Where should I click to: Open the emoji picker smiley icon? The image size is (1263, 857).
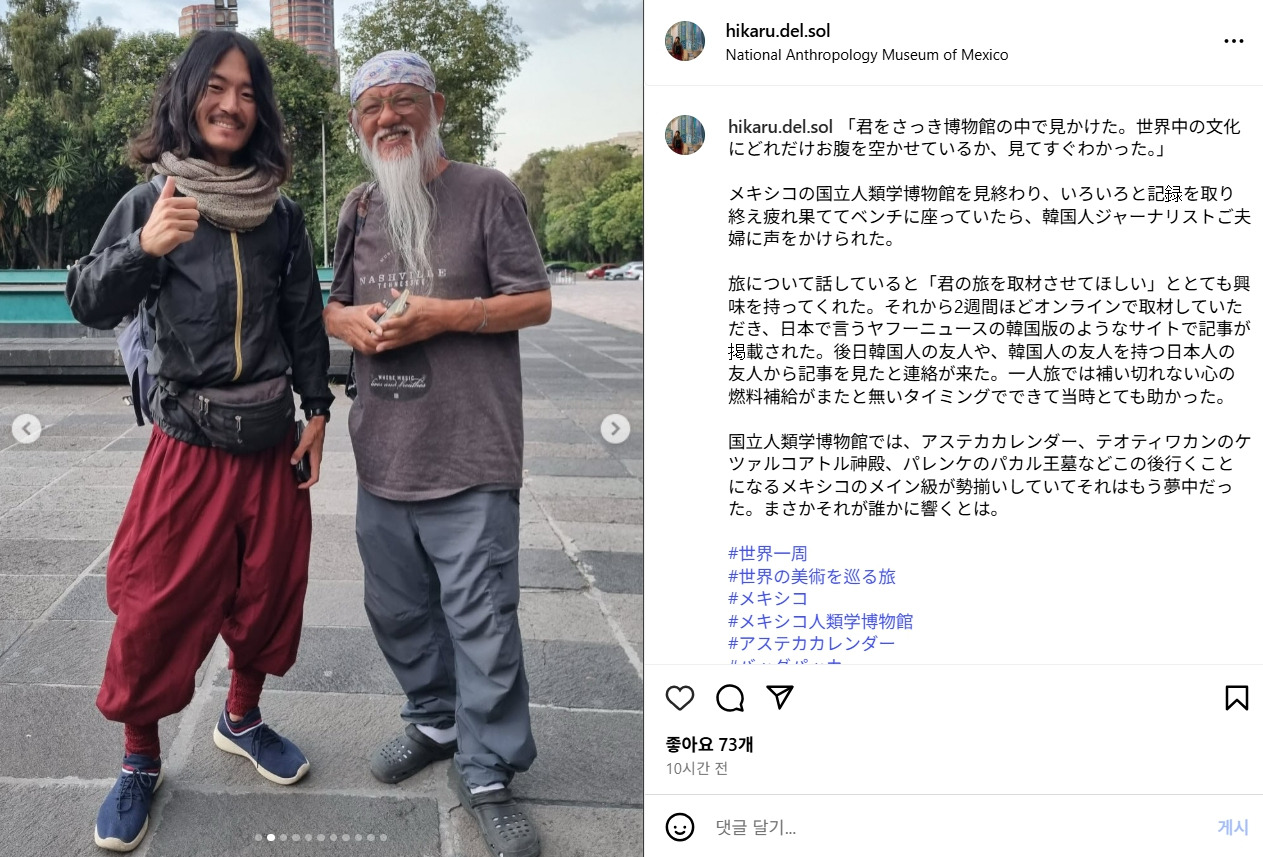pos(680,827)
